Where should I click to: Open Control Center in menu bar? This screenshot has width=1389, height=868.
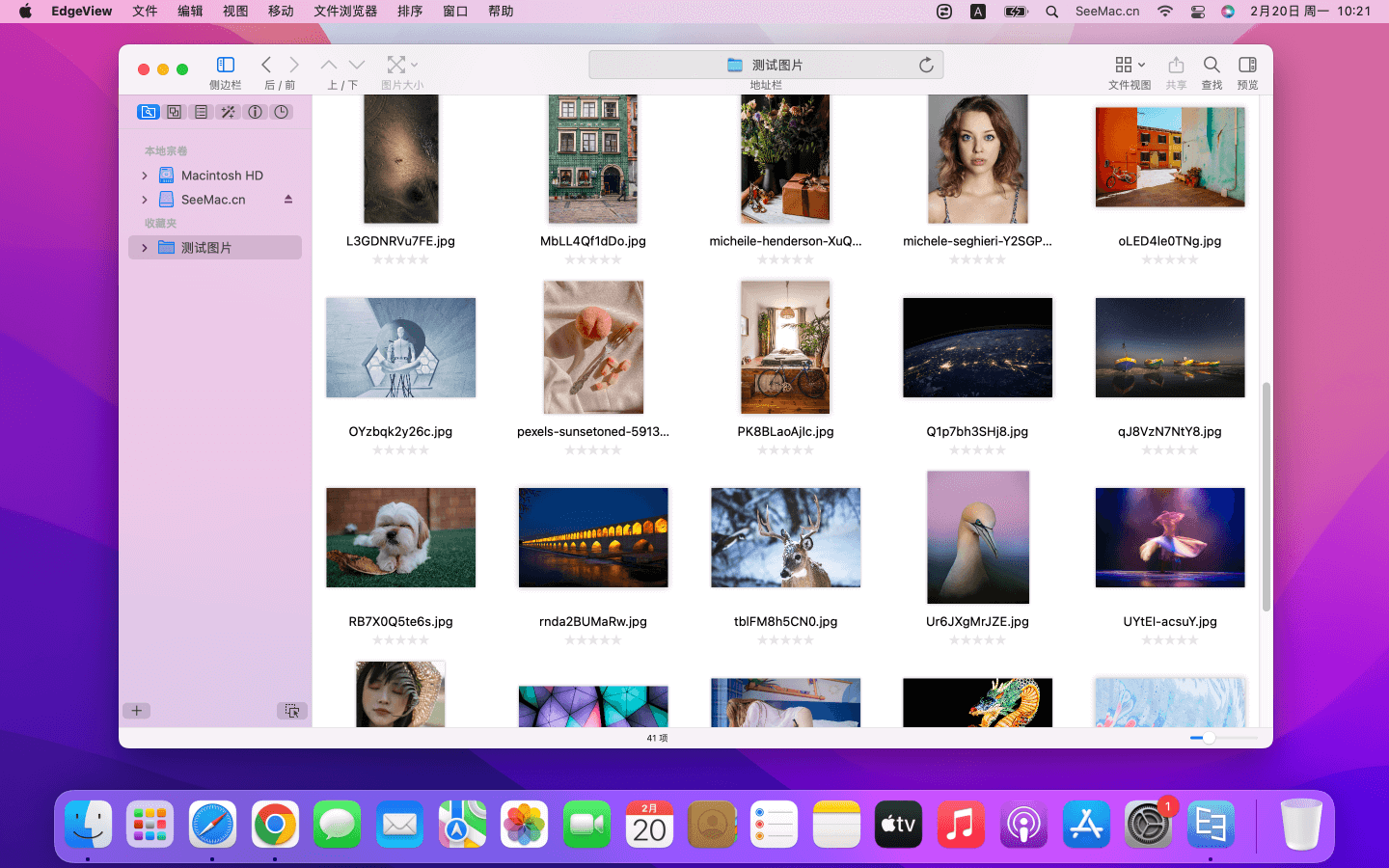click(1197, 12)
